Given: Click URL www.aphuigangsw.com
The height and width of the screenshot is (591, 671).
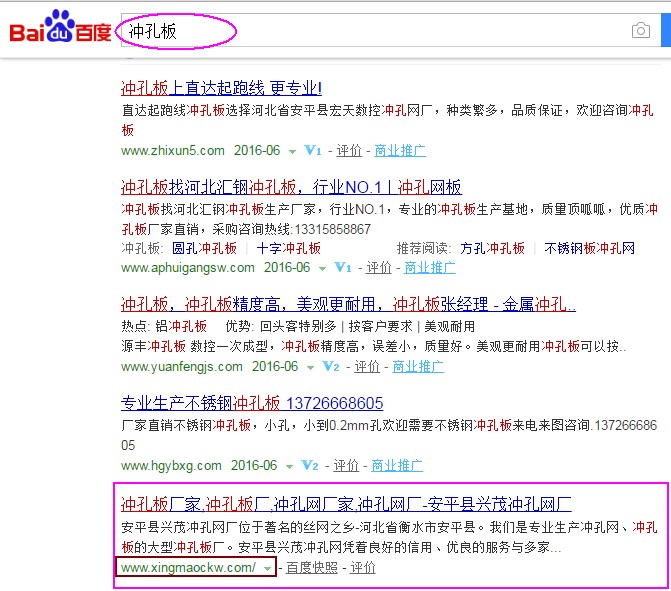Looking at the screenshot, I should coord(188,268).
